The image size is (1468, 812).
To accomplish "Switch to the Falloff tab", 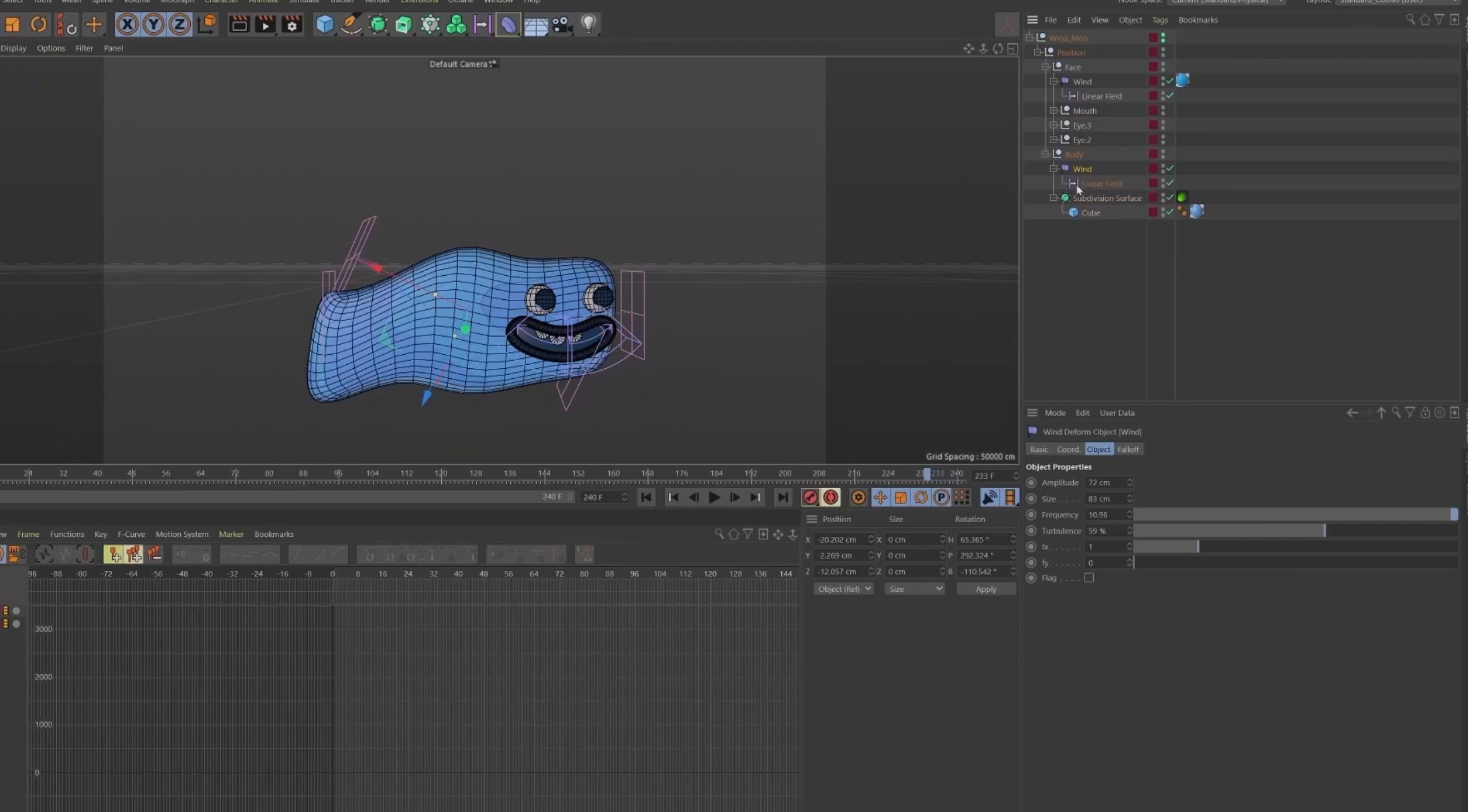I will coord(1127,449).
